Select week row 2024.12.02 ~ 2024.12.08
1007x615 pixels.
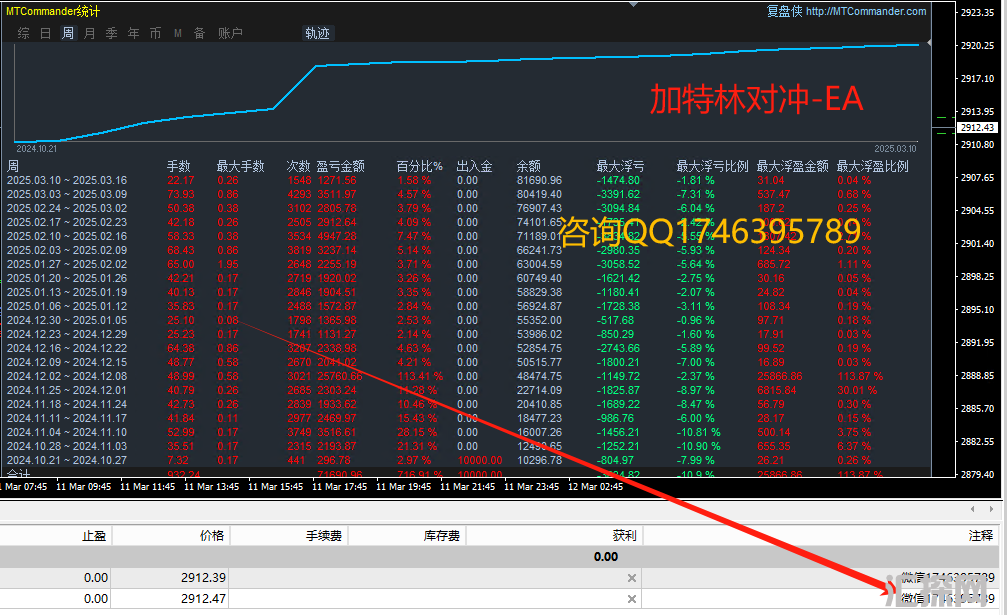click(x=67, y=376)
